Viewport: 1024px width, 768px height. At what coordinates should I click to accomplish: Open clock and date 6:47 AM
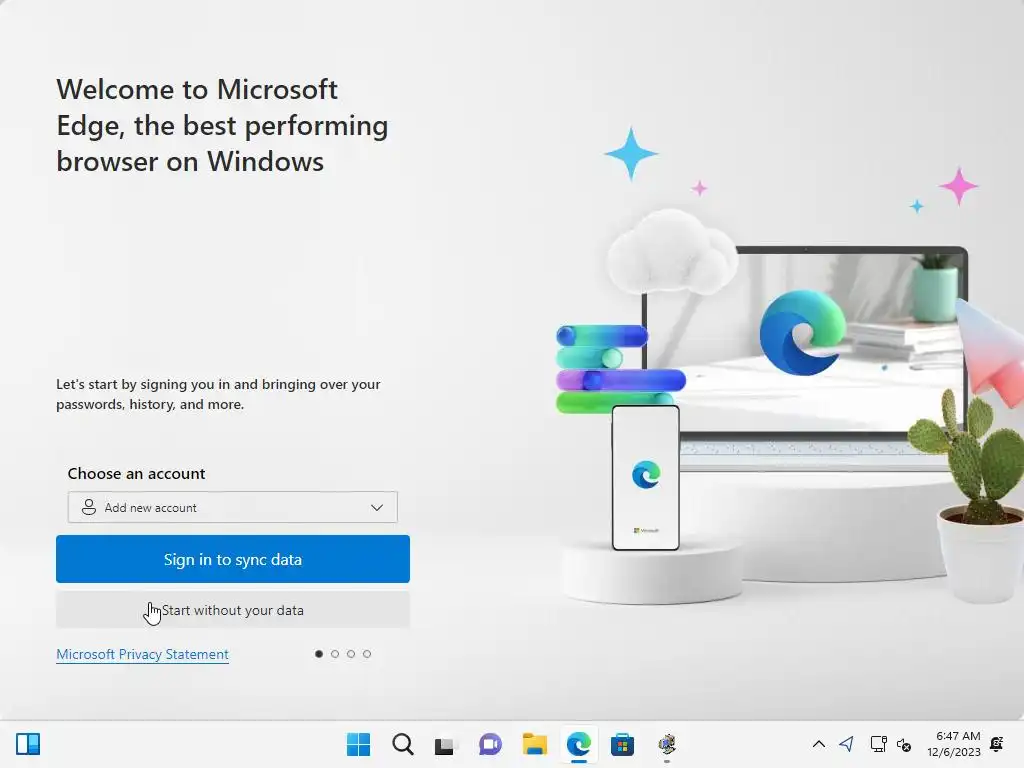pyautogui.click(x=954, y=744)
